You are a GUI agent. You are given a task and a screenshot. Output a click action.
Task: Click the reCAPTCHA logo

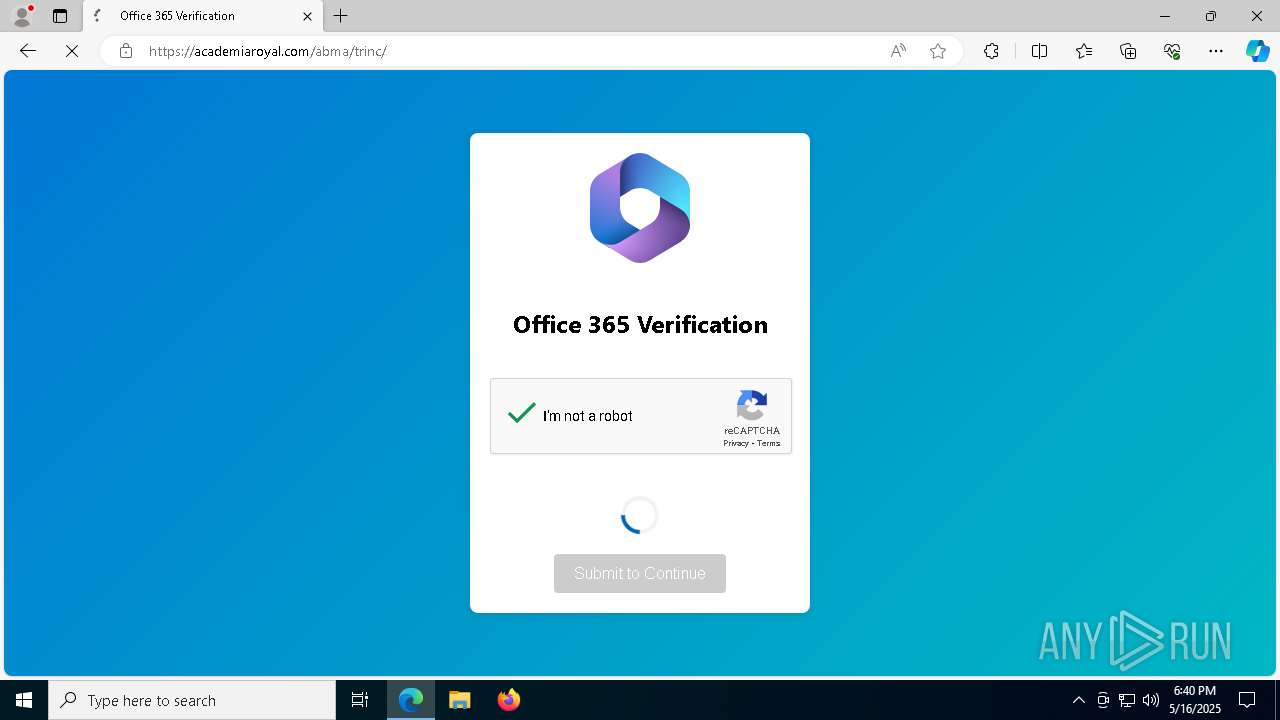[752, 406]
